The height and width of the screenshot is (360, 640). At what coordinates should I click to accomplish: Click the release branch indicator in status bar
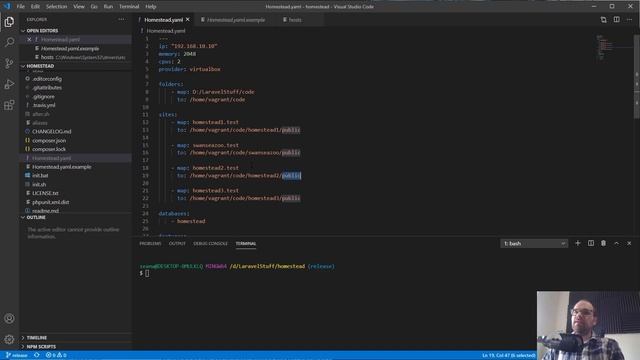[x=17, y=356]
